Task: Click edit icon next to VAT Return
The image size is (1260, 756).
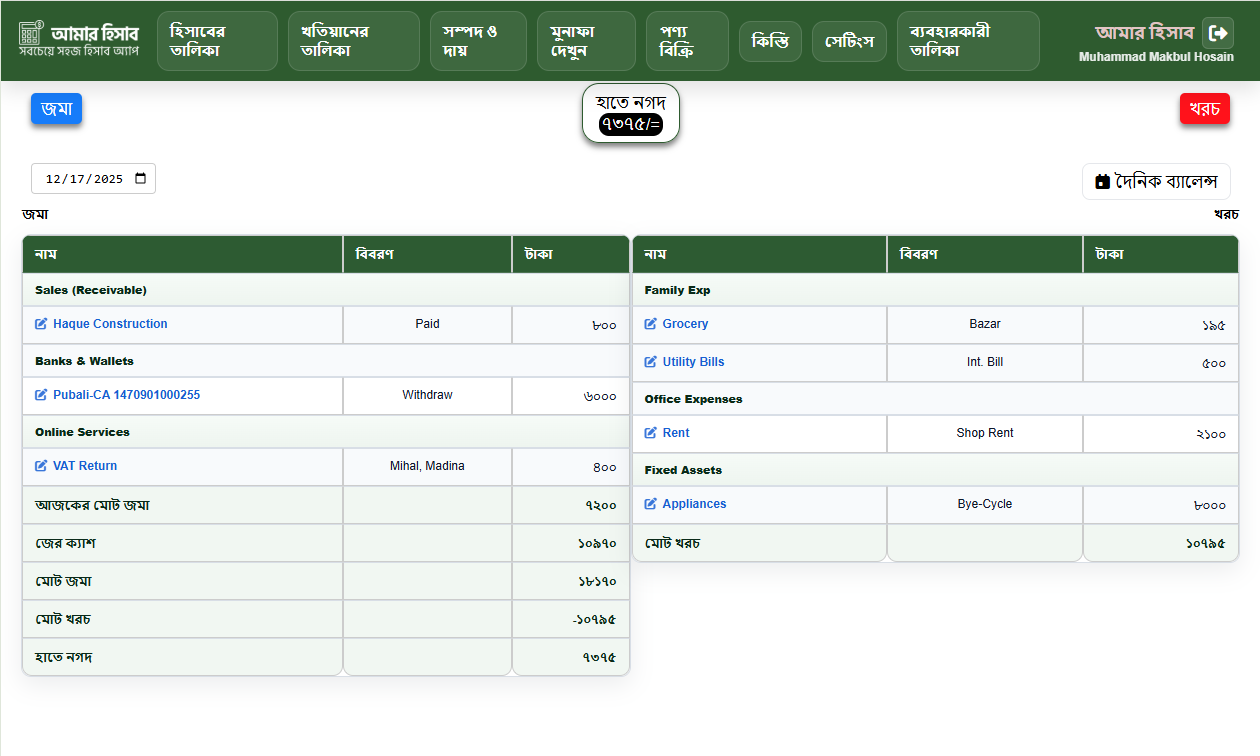Action: click(x=41, y=466)
